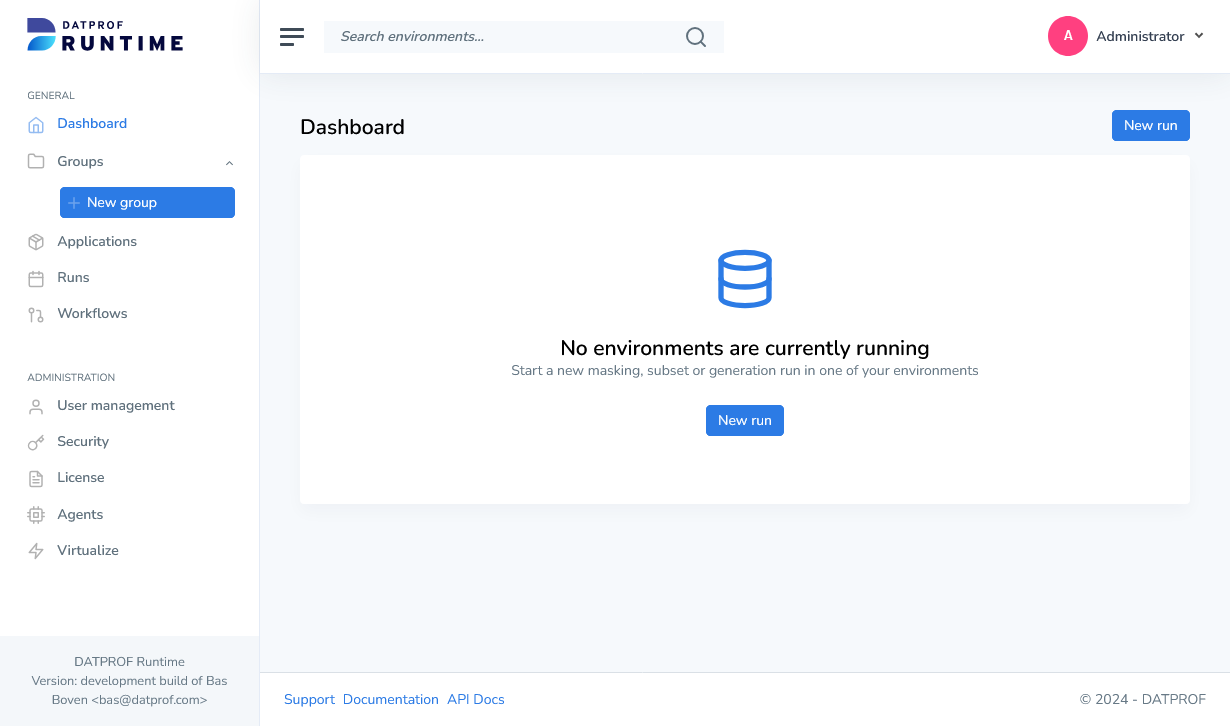Click the Administrator avatar circle
Viewport: 1230px width, 726px height.
(x=1068, y=36)
